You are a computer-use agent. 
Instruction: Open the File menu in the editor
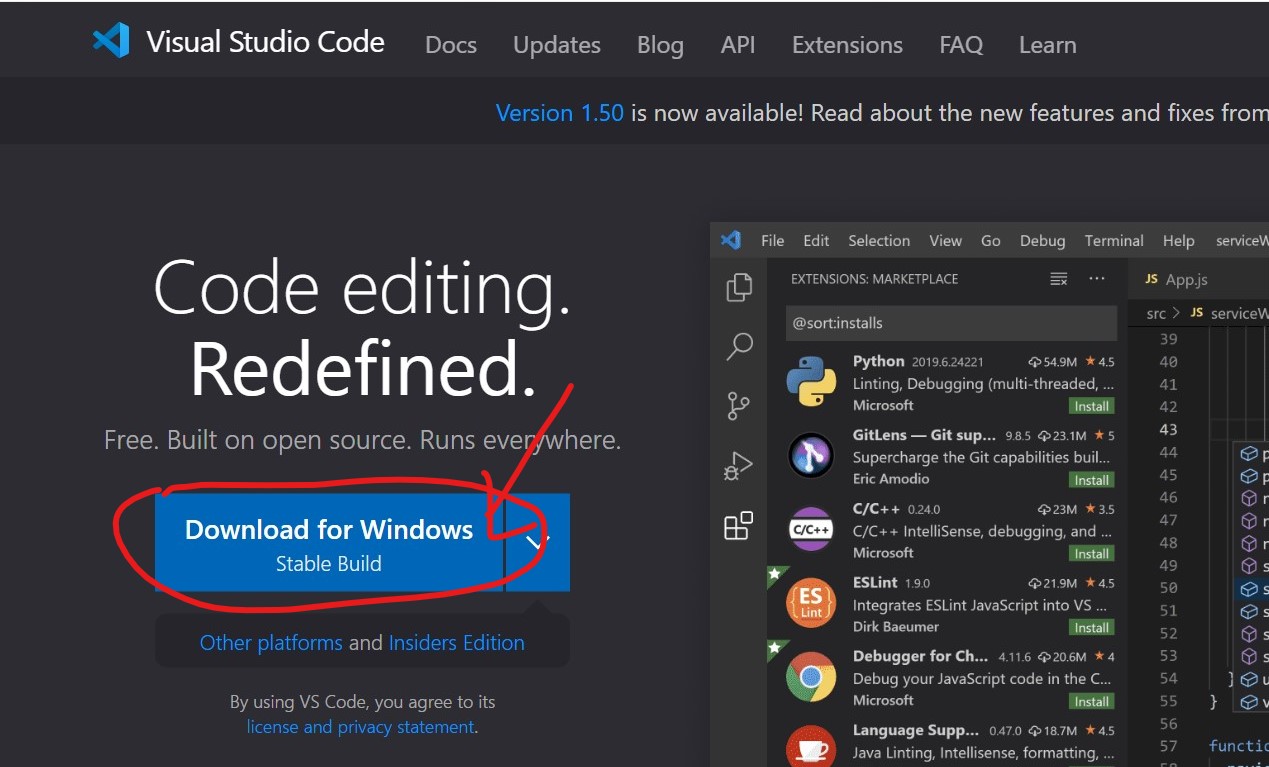point(773,241)
